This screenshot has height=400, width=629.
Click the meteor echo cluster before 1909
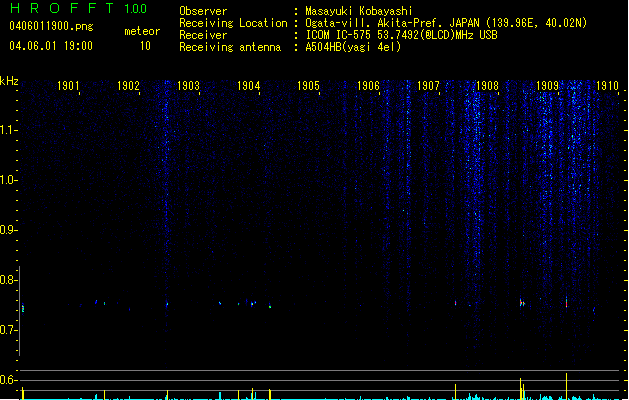(522, 303)
